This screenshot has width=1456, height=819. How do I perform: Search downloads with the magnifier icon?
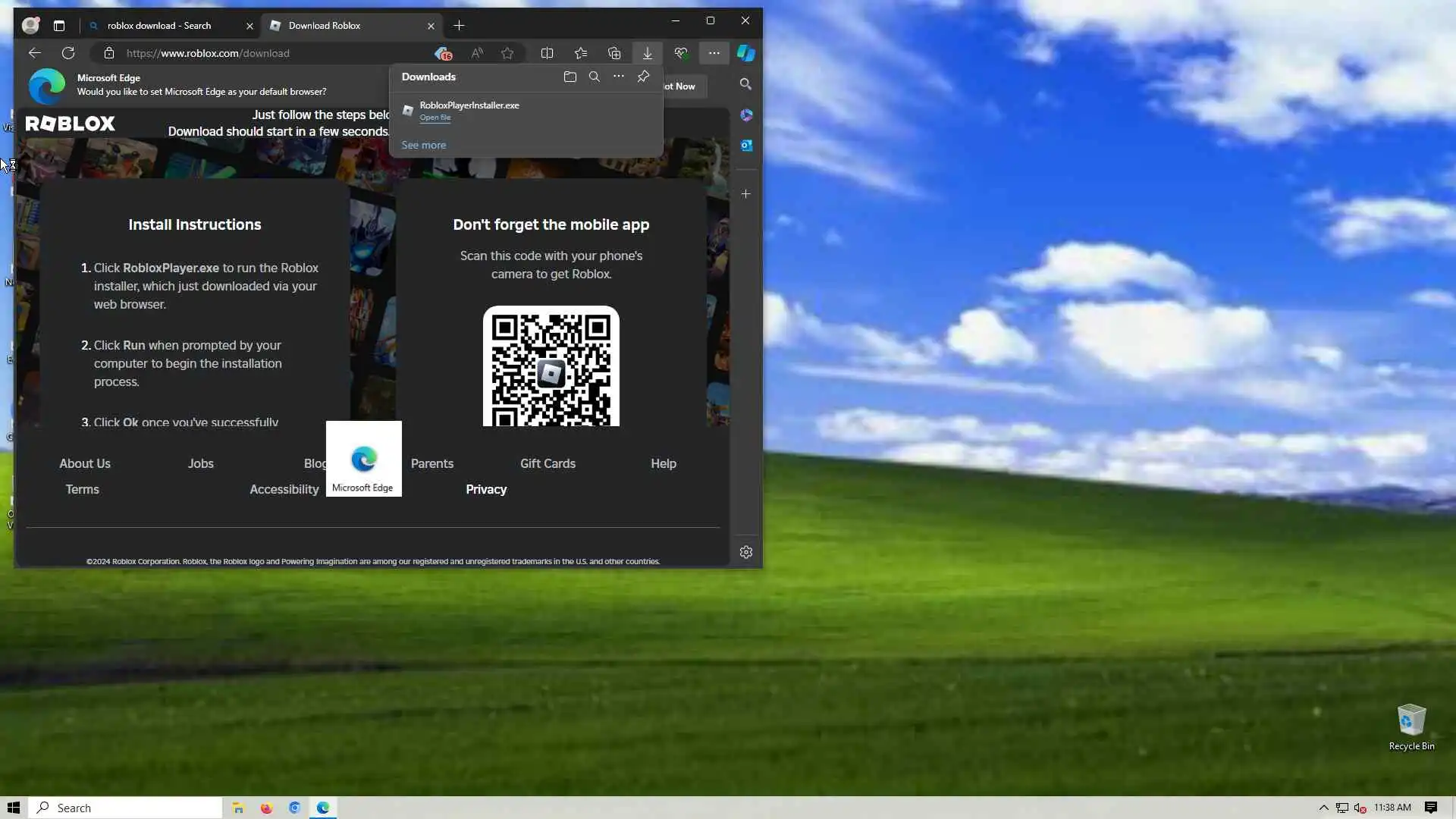pyautogui.click(x=594, y=77)
